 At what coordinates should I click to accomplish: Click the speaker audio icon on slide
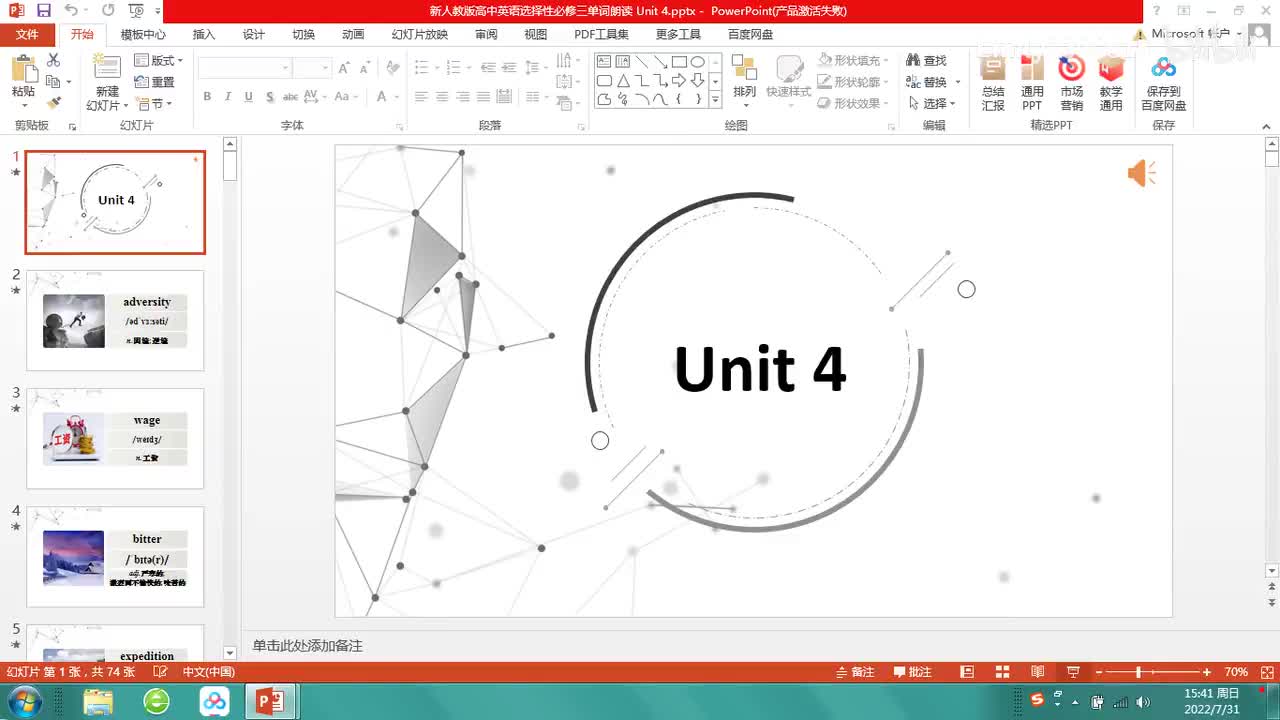1142,174
